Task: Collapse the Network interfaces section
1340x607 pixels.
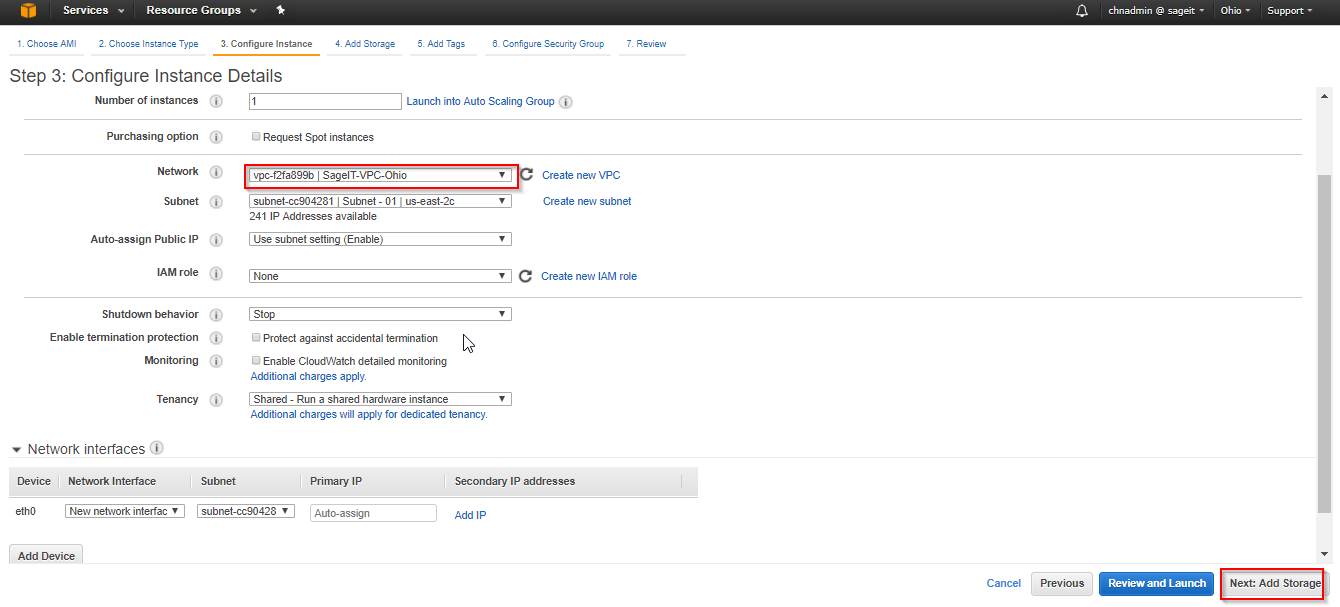Action: [17, 450]
